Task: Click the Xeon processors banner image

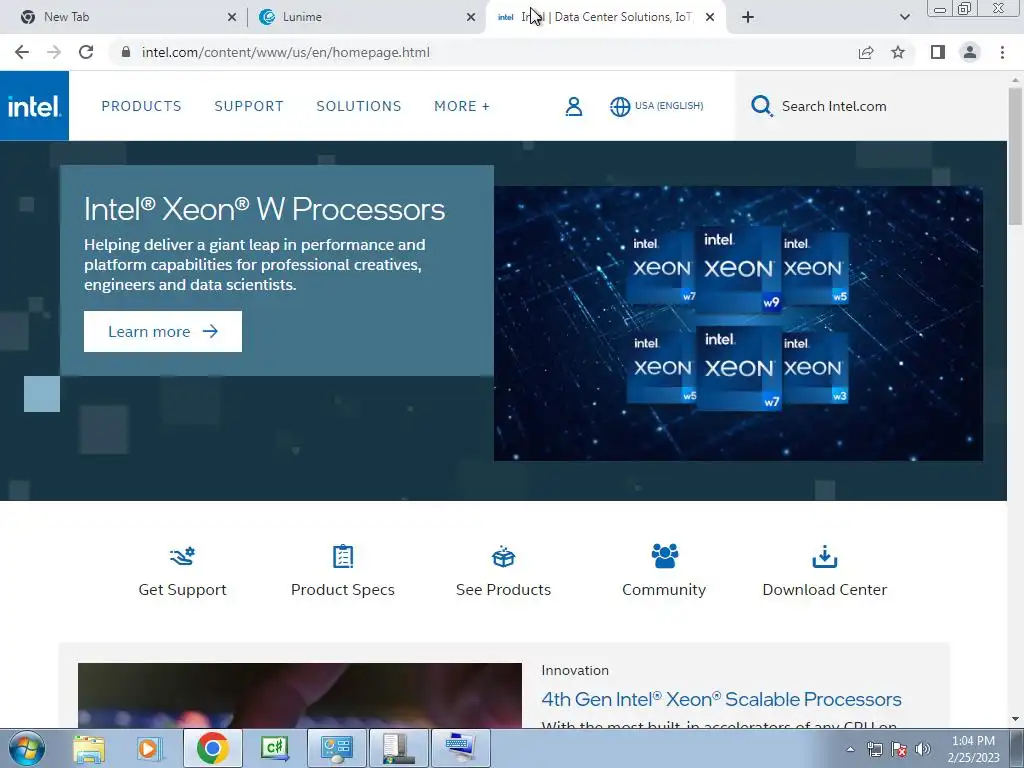Action: 738,323
